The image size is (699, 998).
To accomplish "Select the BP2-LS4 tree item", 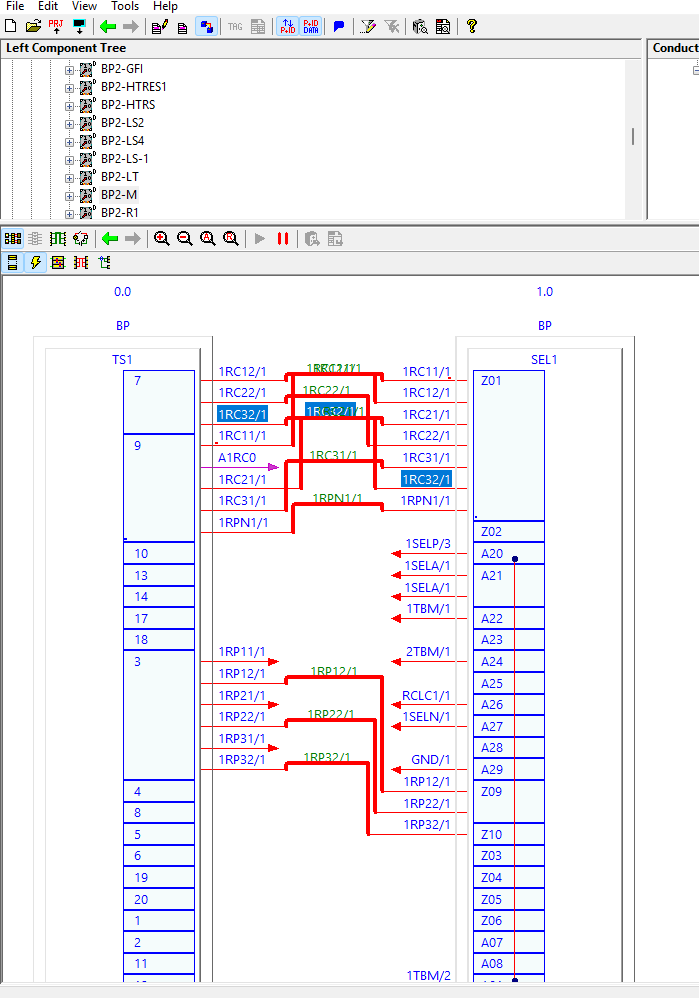I will click(x=122, y=141).
